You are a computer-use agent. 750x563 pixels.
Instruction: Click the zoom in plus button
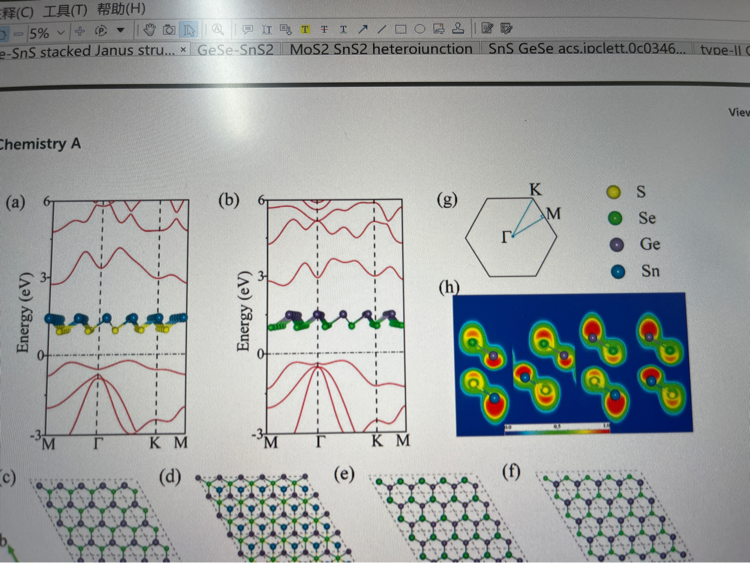click(x=80, y=32)
